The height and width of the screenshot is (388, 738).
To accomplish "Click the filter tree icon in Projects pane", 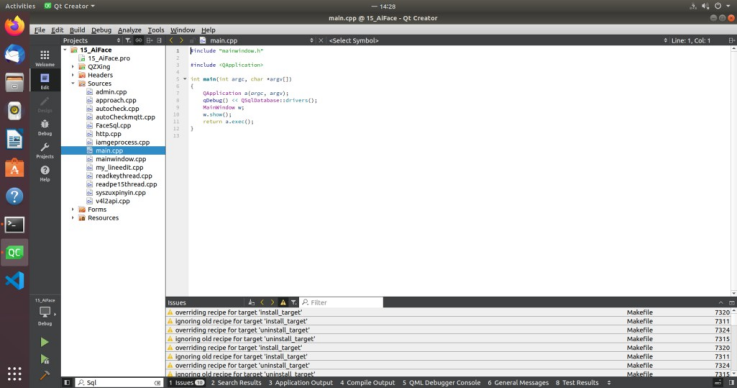I will 128,40.
